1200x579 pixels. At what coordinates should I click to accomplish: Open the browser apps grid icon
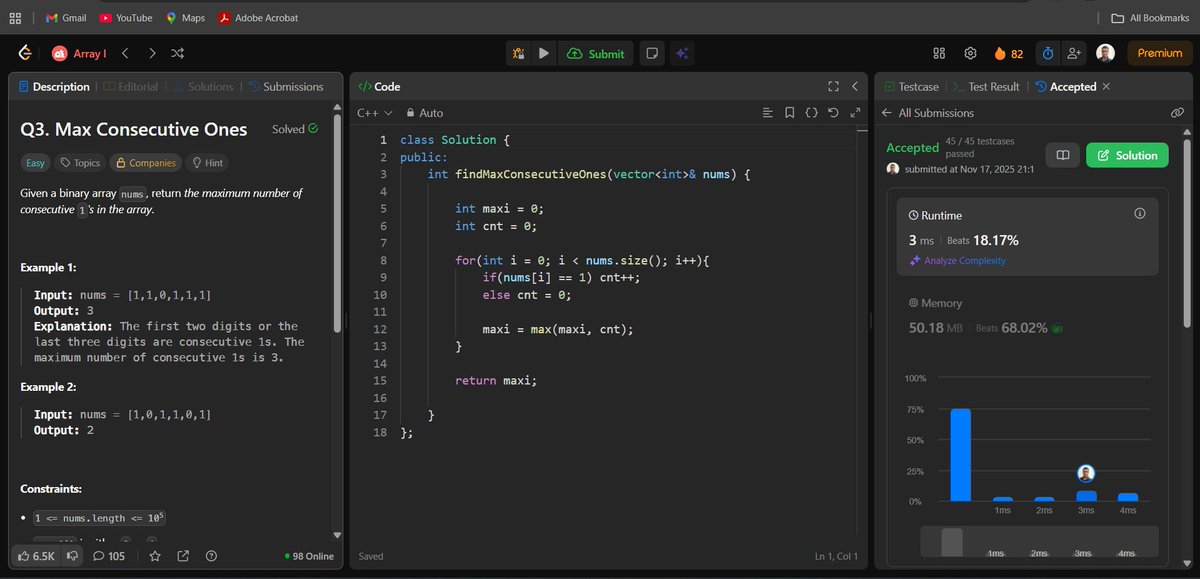click(16, 18)
